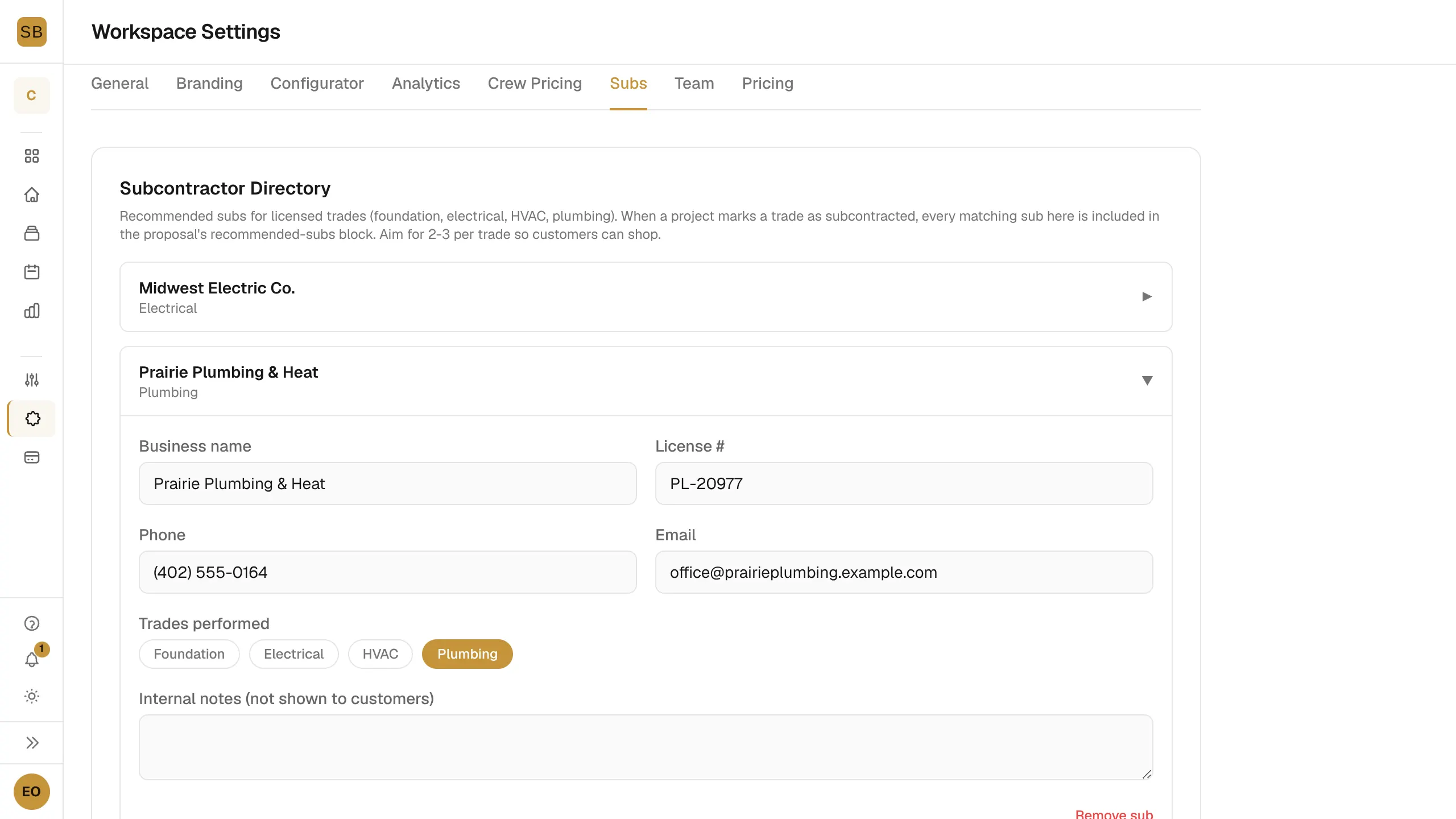
Task: Select the Subs tab
Action: point(628,84)
